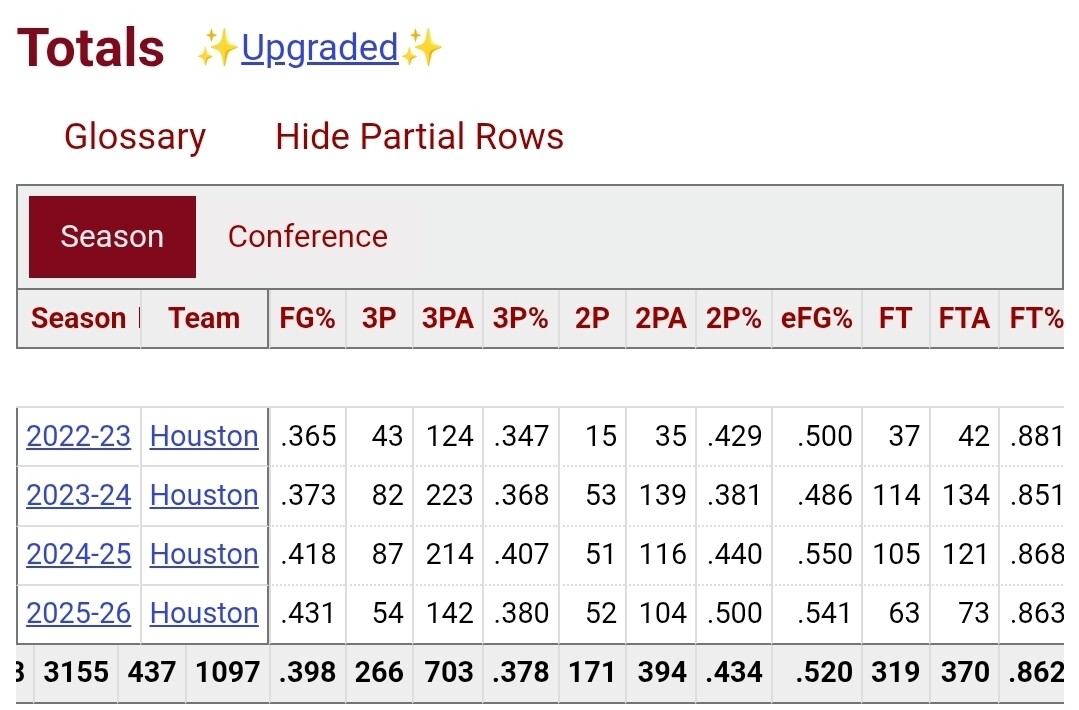Sort table by Season column header
The image size is (1079, 710).
79,318
